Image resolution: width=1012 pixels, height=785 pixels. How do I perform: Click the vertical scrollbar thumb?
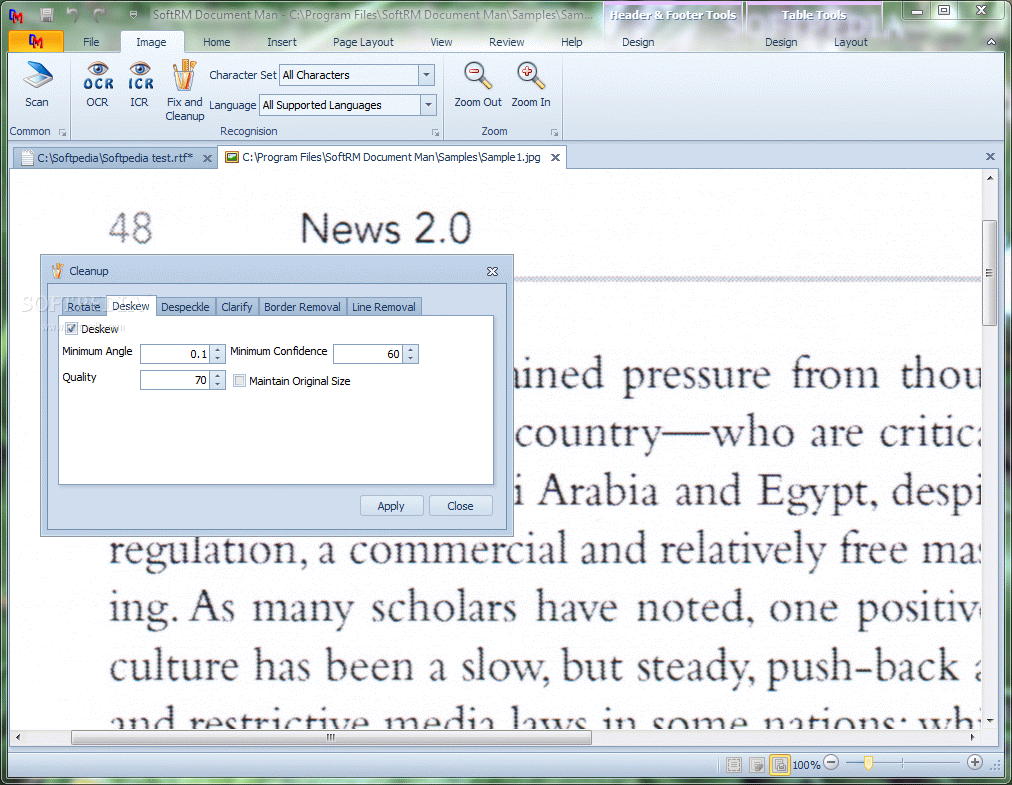pos(989,272)
